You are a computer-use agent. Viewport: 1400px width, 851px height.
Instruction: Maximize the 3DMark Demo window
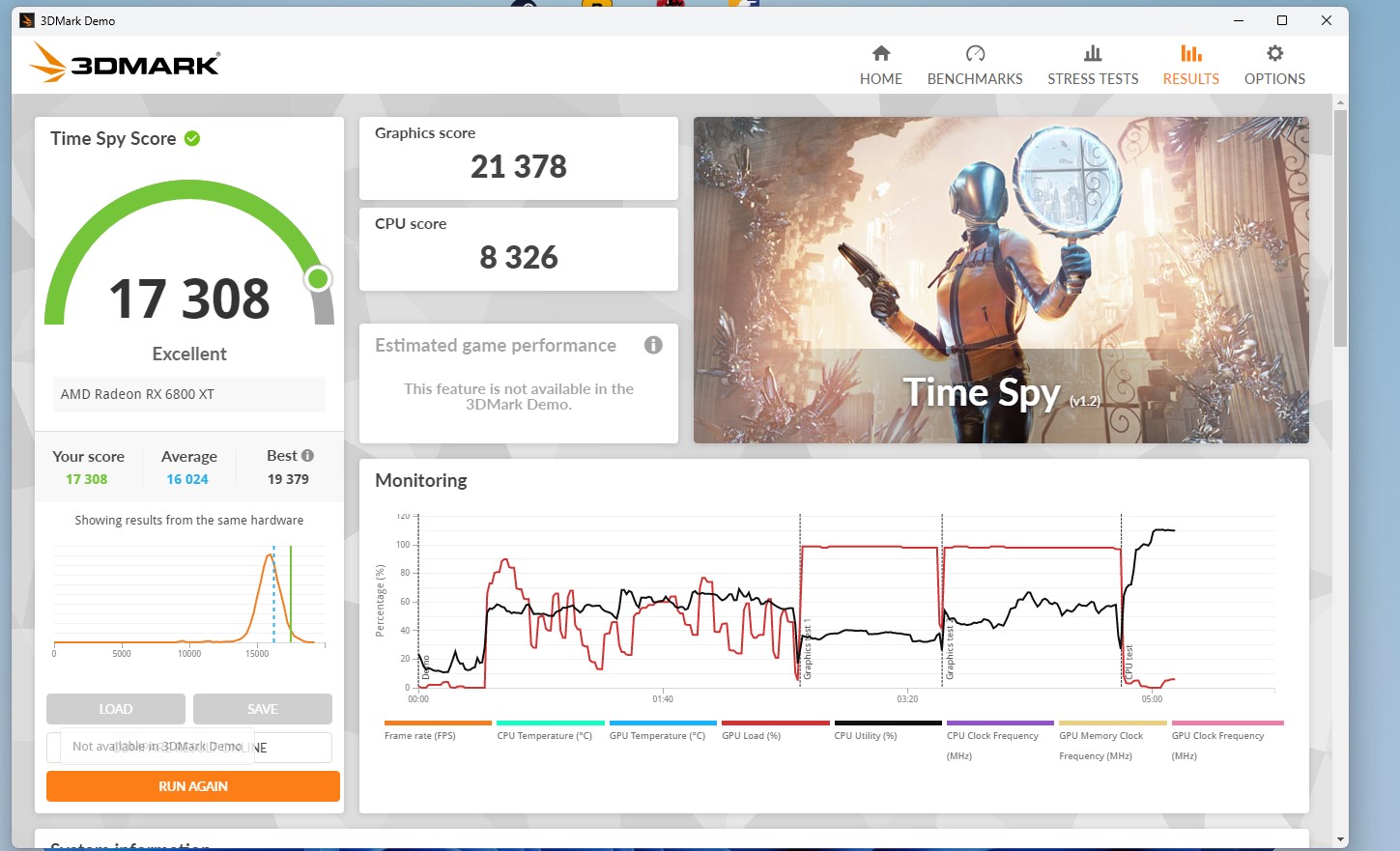coord(1282,20)
